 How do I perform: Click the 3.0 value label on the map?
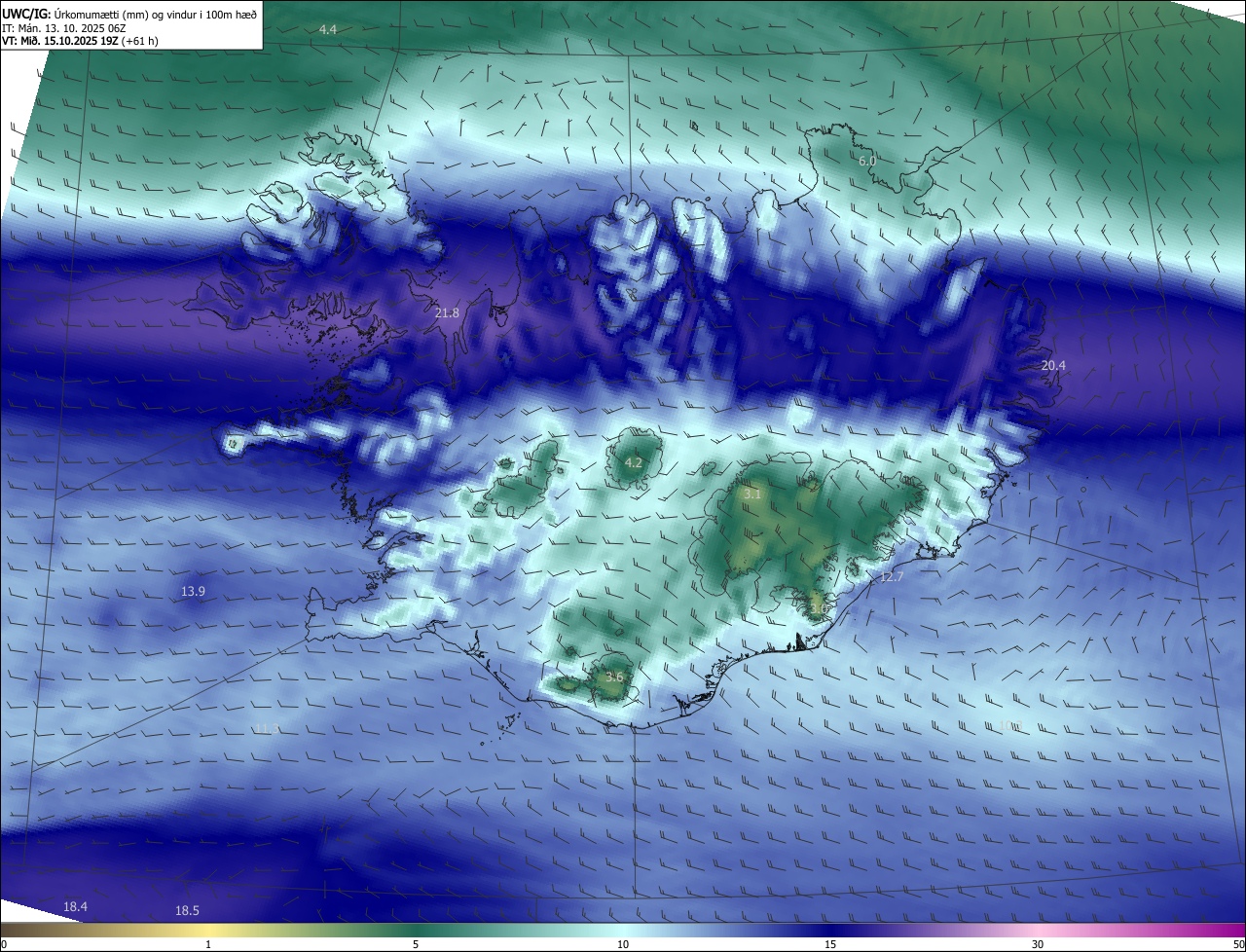[x=819, y=608]
